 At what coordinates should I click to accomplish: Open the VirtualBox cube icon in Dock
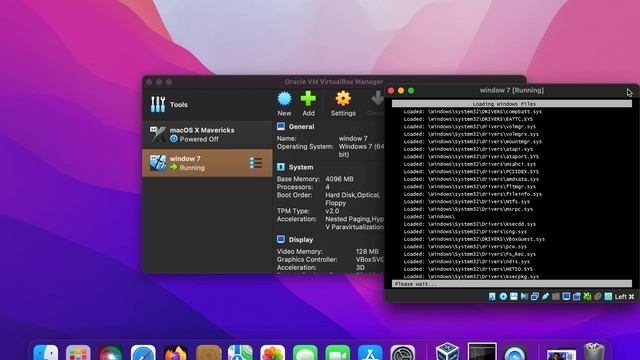click(448, 352)
